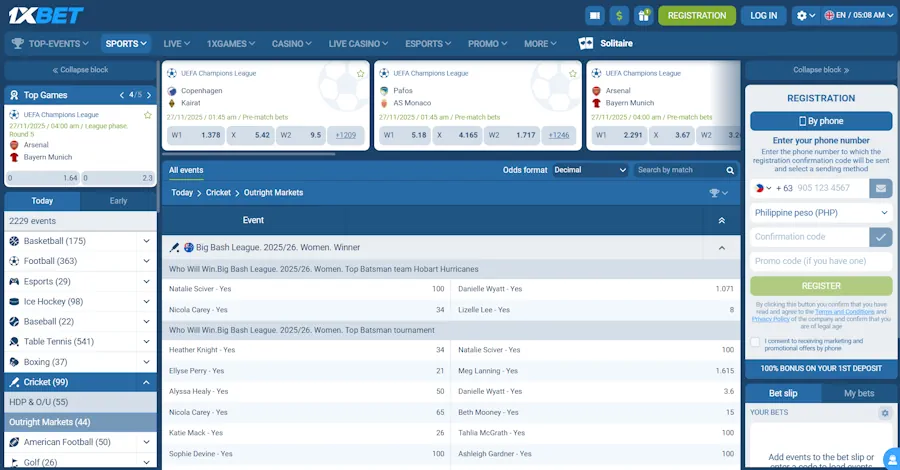
Task: Collapse all events with double chevron
Action: (721, 220)
